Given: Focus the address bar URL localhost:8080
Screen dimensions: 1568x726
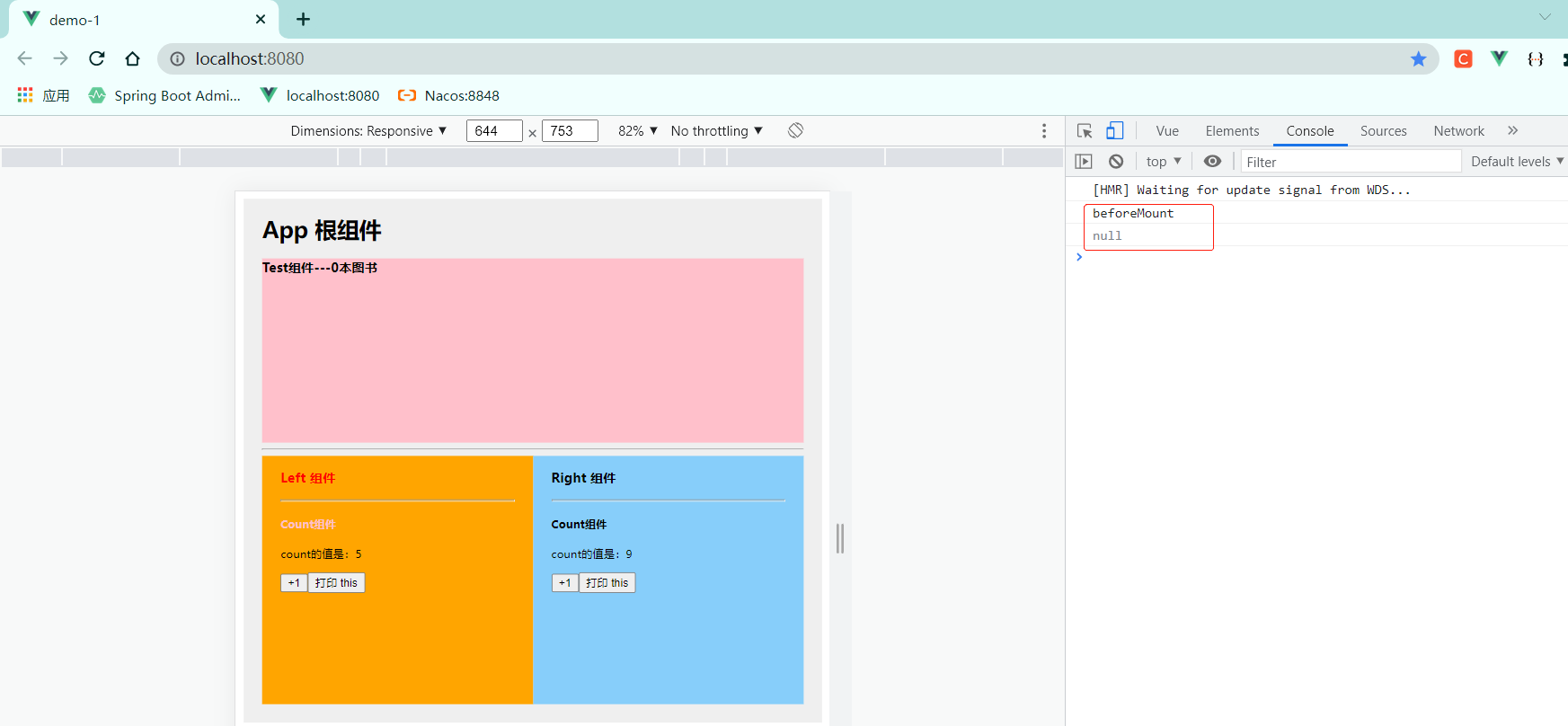Looking at the screenshot, I should point(250,58).
